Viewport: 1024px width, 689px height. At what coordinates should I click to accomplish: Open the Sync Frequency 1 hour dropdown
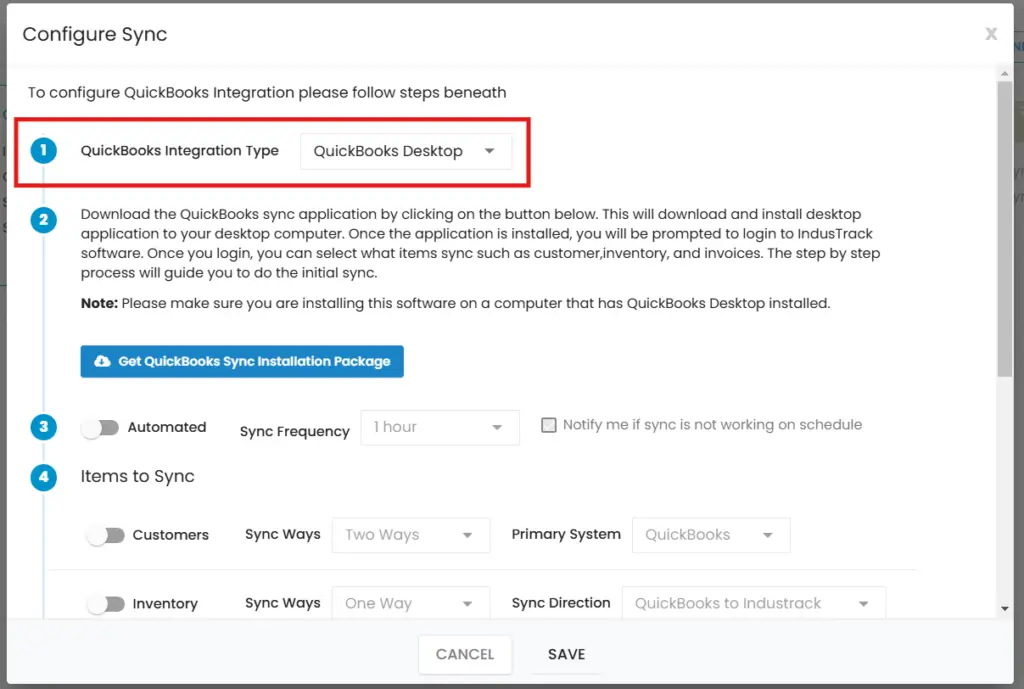pos(440,427)
